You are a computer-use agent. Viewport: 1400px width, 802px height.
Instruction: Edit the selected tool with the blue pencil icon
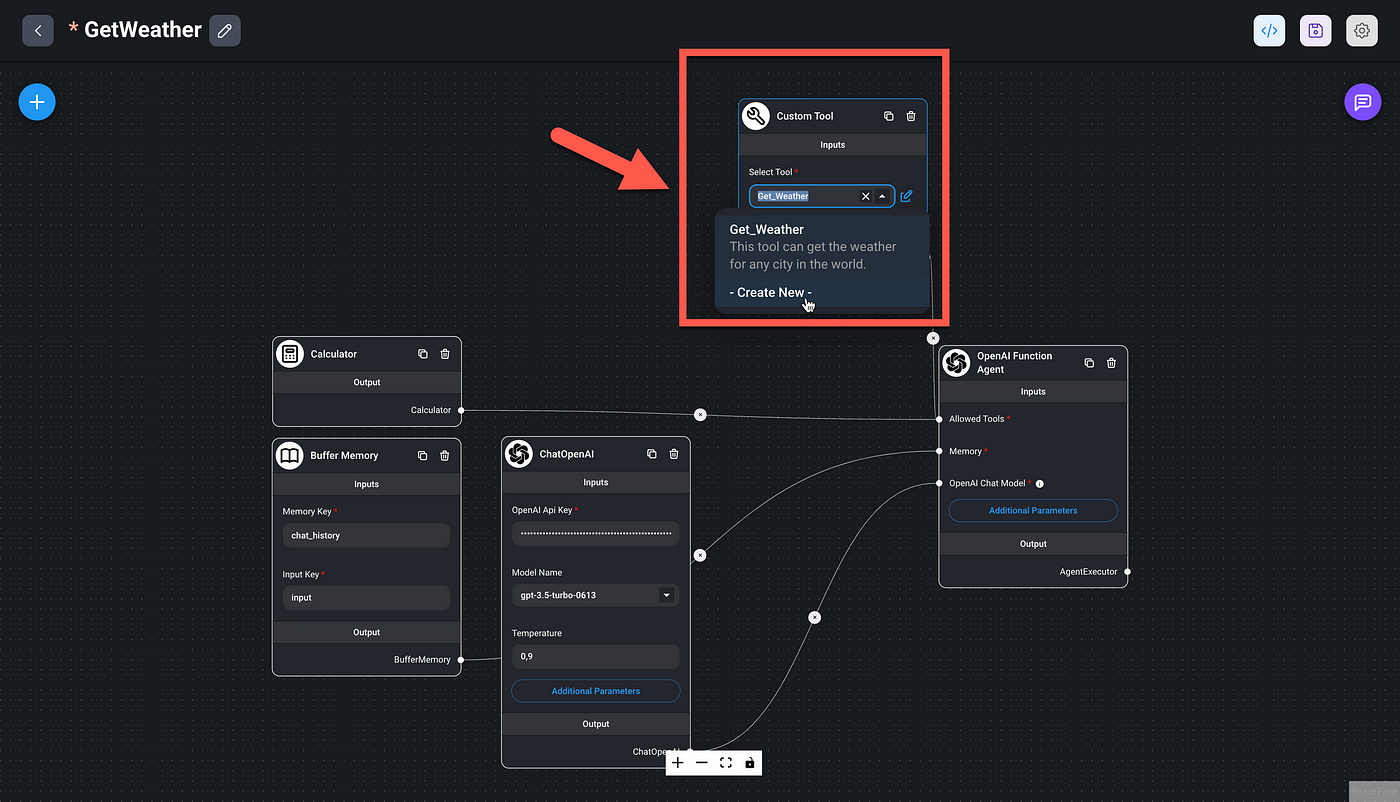pos(906,197)
